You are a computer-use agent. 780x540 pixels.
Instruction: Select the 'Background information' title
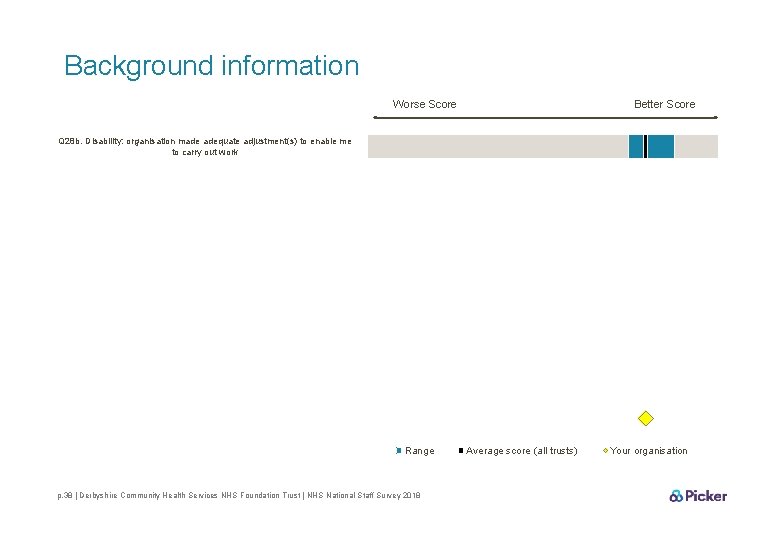(x=211, y=65)
